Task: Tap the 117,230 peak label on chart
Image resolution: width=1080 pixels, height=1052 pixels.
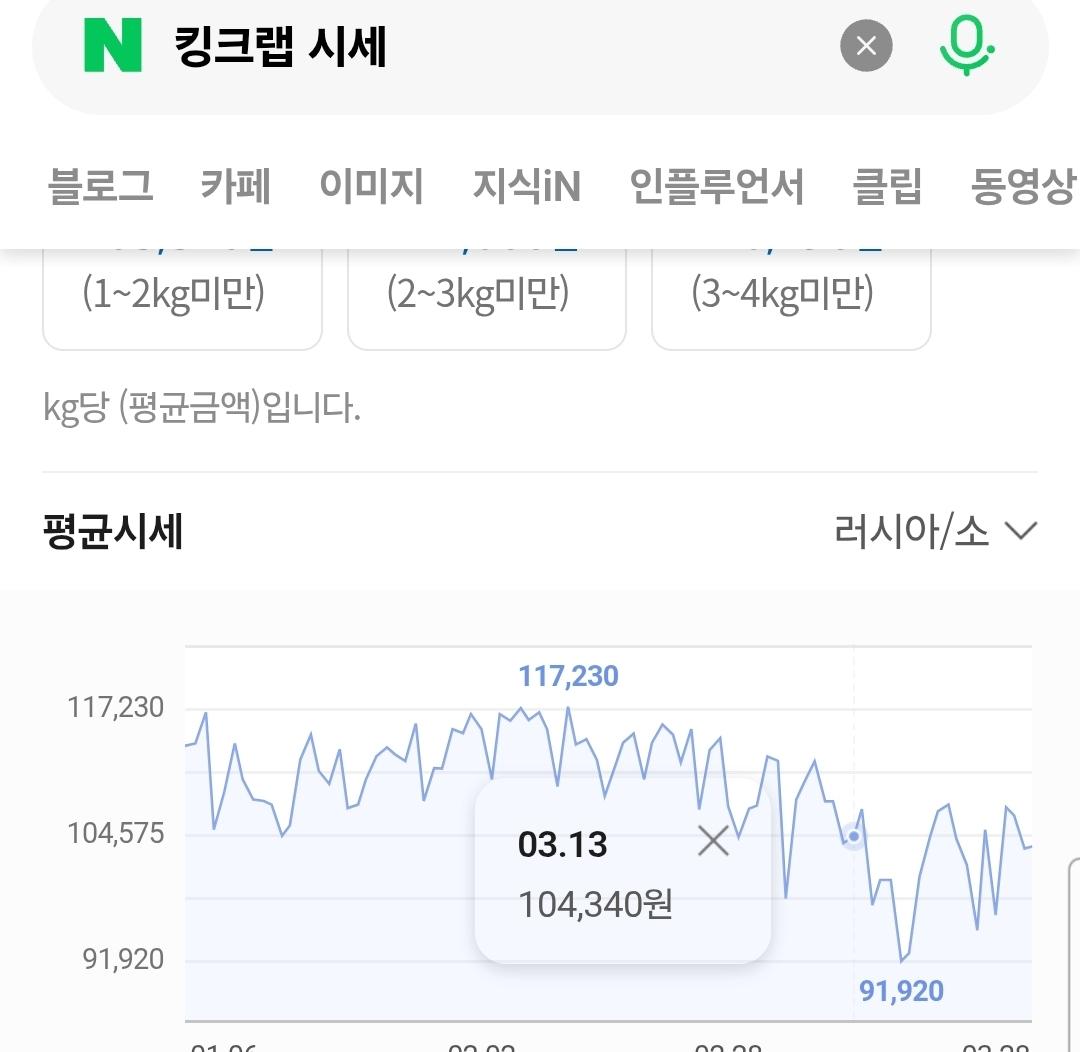Action: [x=568, y=677]
